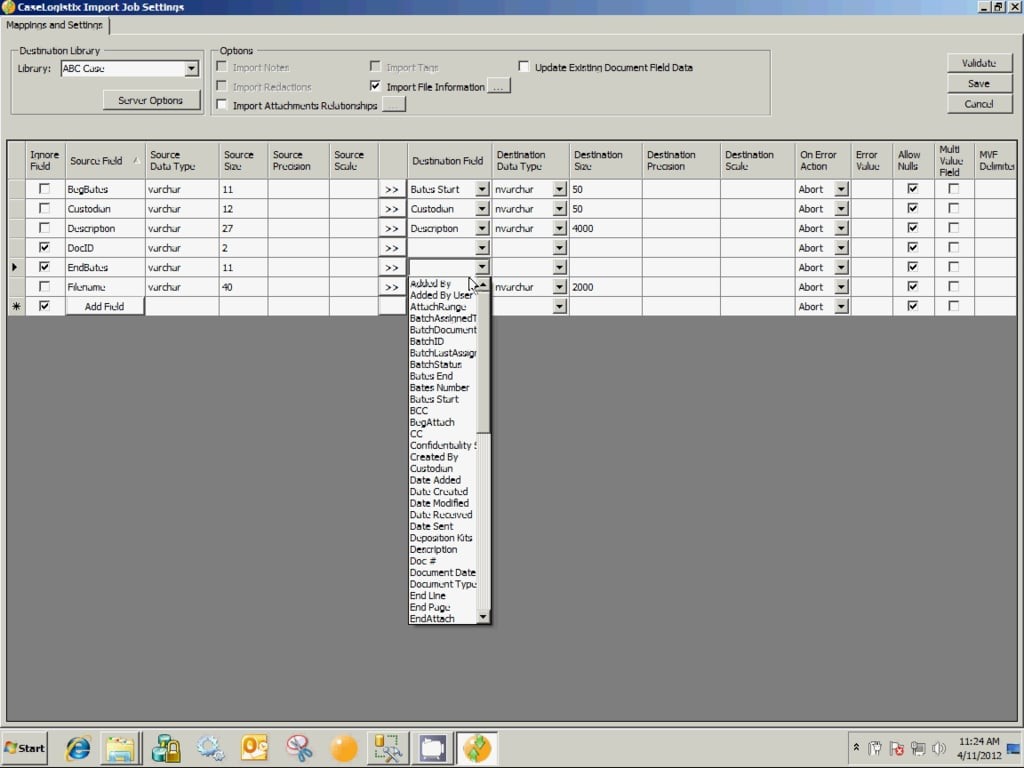Enable Import Attachments Relationships checkbox
The image size is (1024, 768).
[222, 105]
